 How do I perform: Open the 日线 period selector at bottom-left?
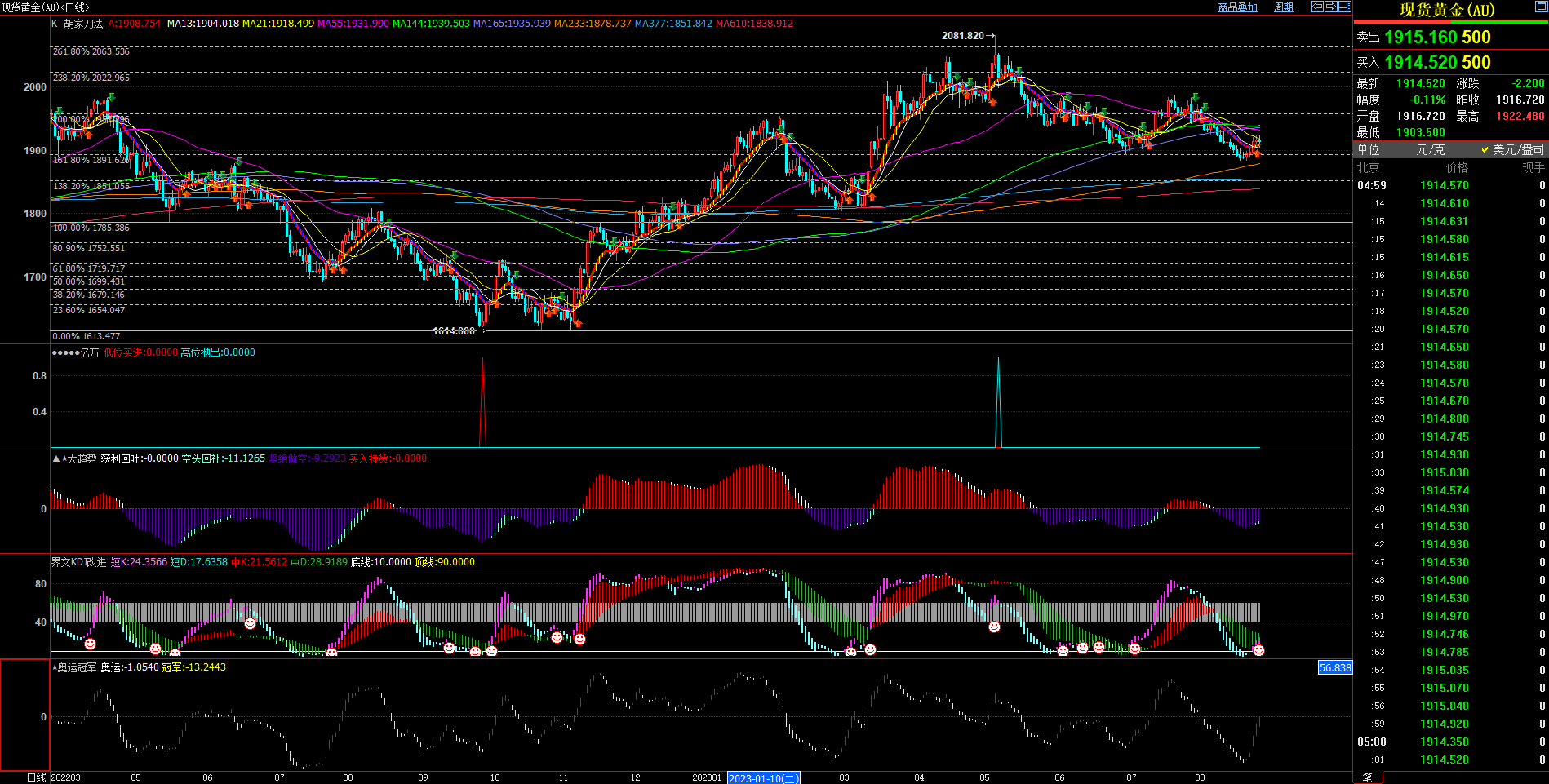tap(36, 777)
